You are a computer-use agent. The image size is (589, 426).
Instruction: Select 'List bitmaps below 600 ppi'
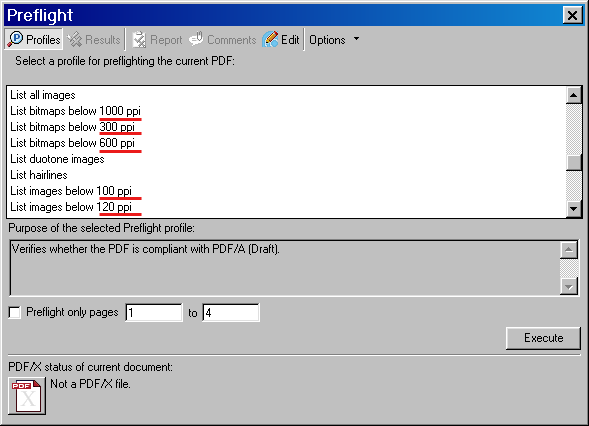coord(286,143)
